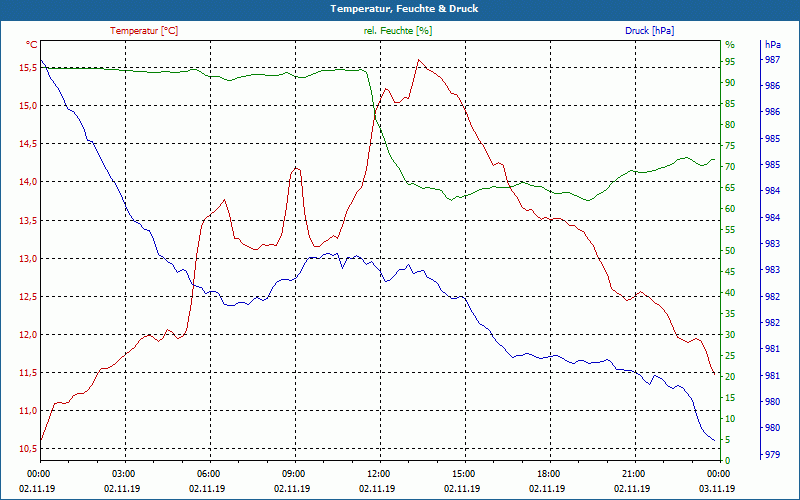Click the '15,0' temperature axis value

pyautogui.click(x=29, y=106)
